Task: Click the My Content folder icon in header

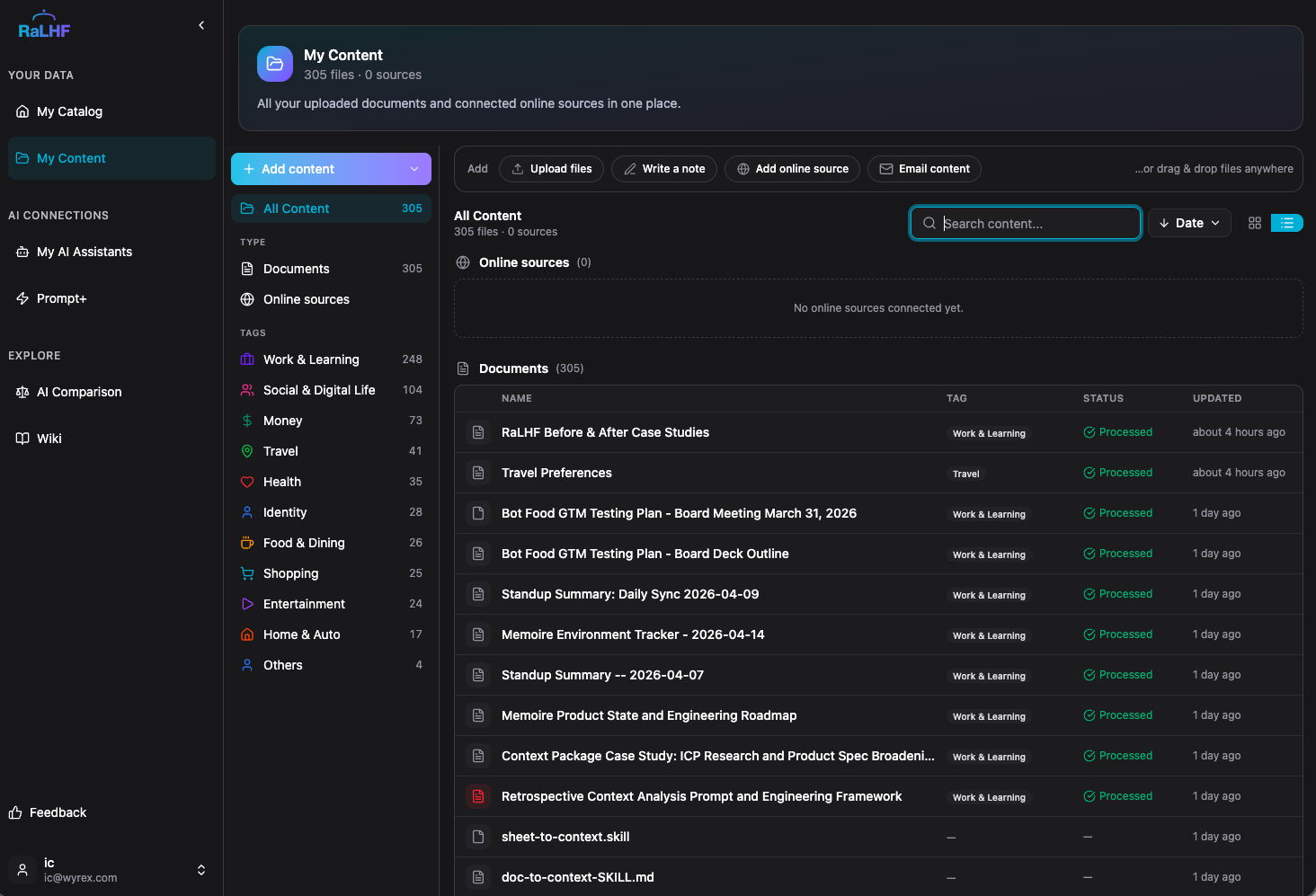Action: point(275,64)
